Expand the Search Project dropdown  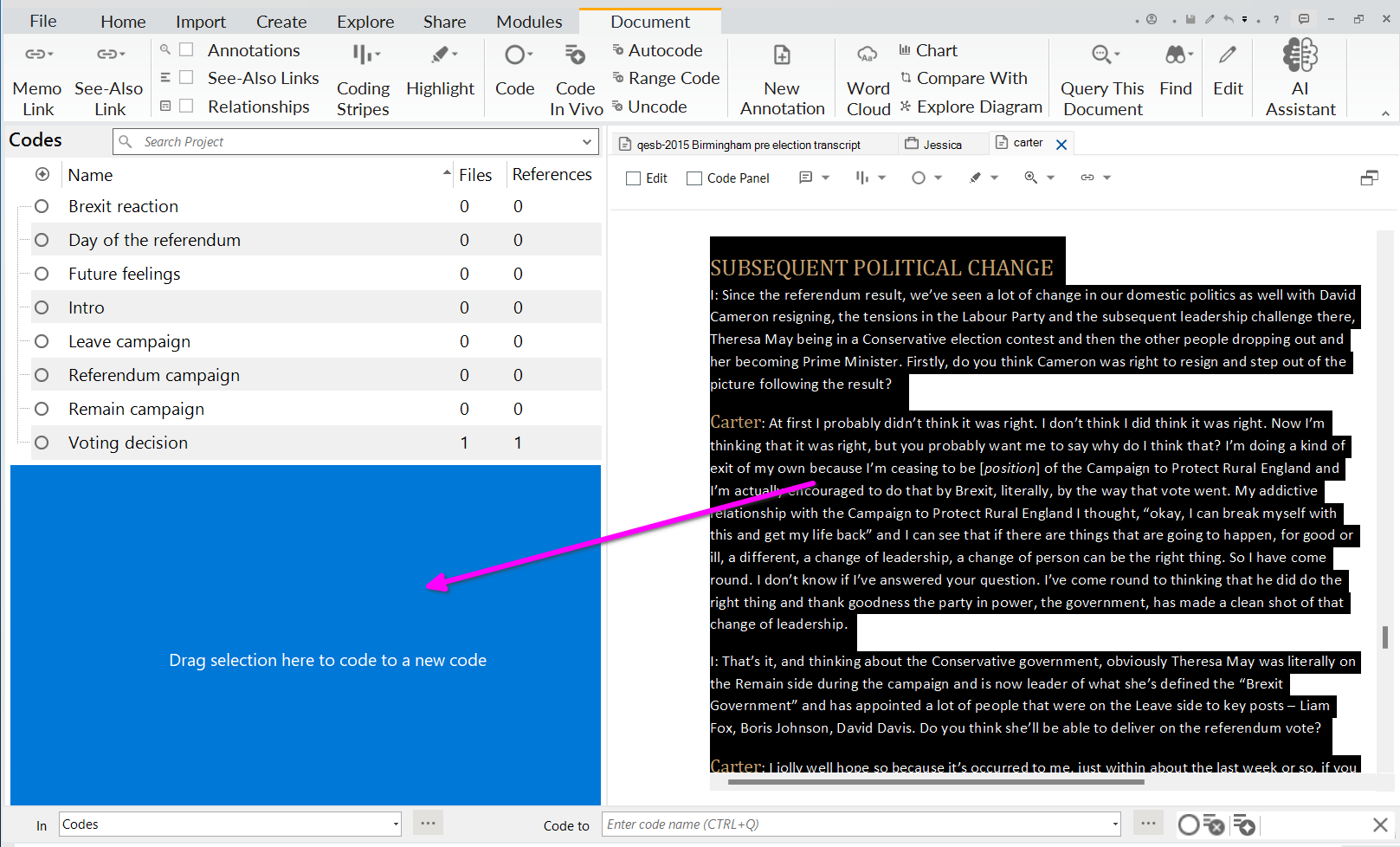[x=587, y=142]
